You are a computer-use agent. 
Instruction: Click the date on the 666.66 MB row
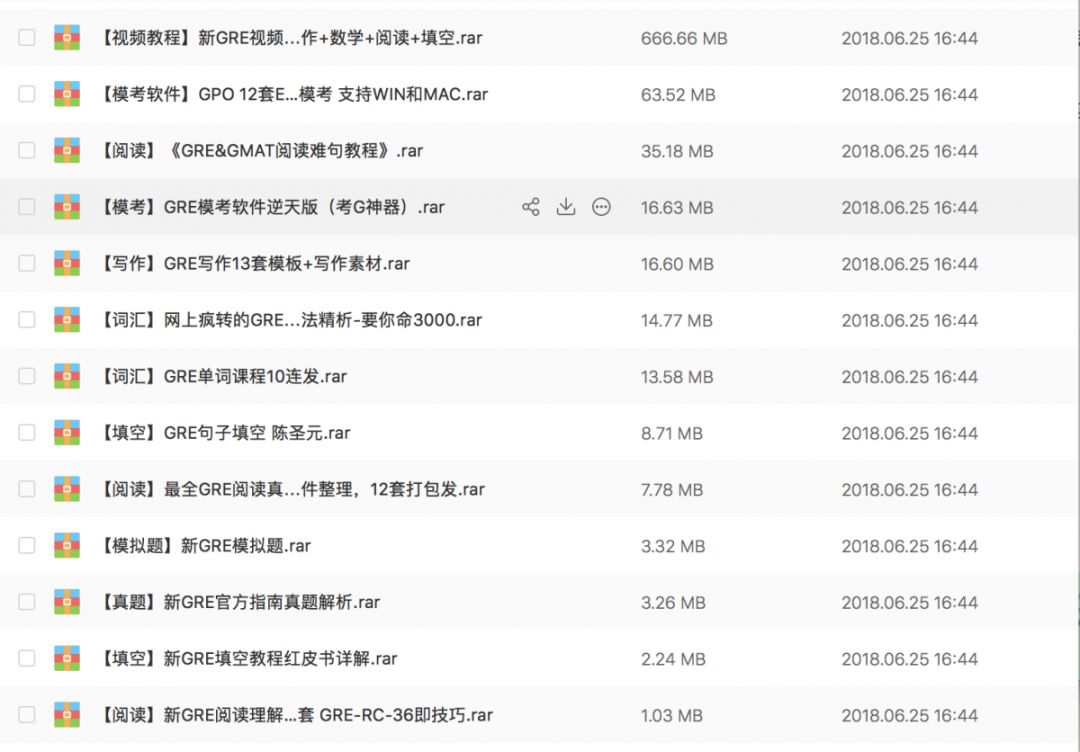[x=909, y=39]
